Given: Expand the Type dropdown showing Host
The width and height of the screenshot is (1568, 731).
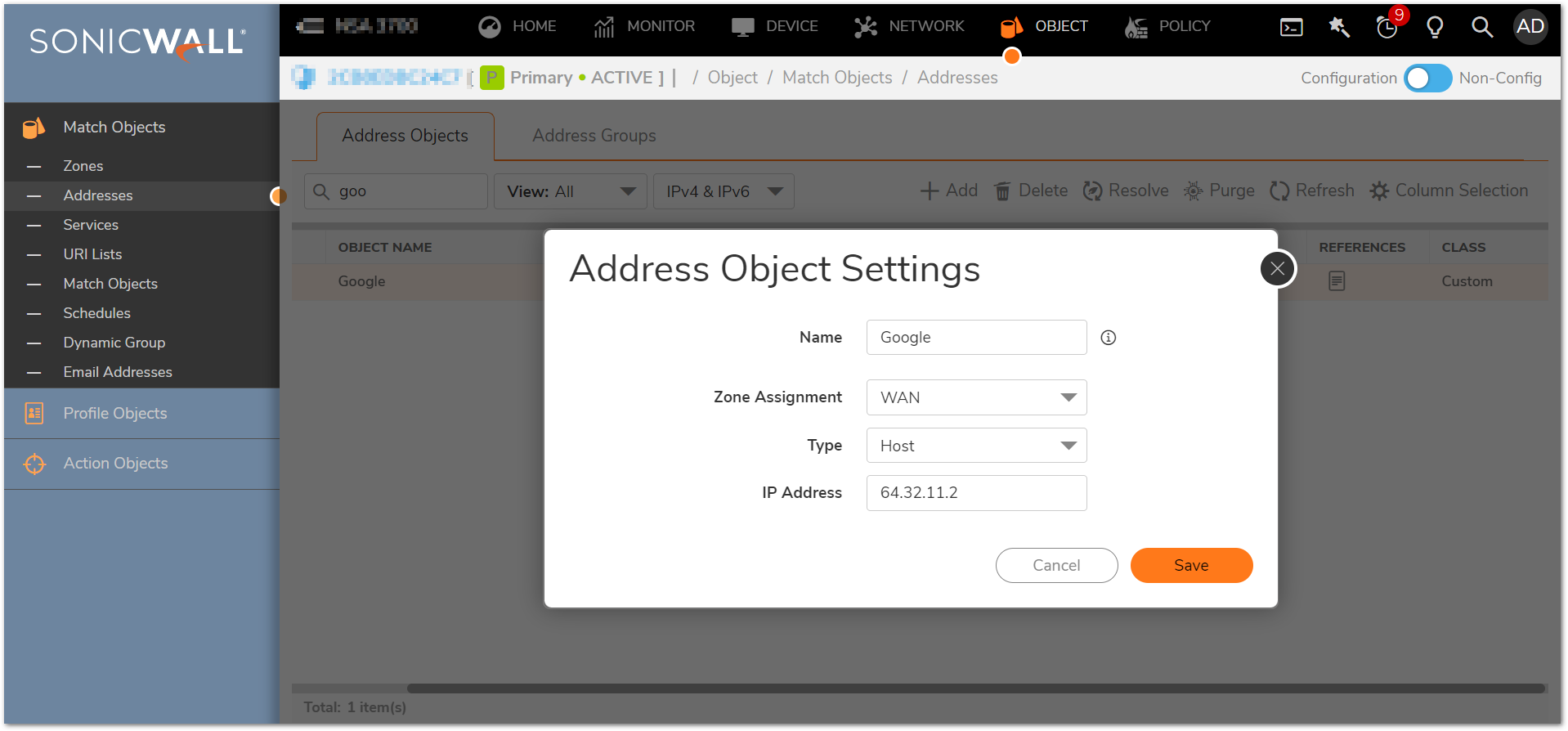Looking at the screenshot, I should click(x=976, y=446).
